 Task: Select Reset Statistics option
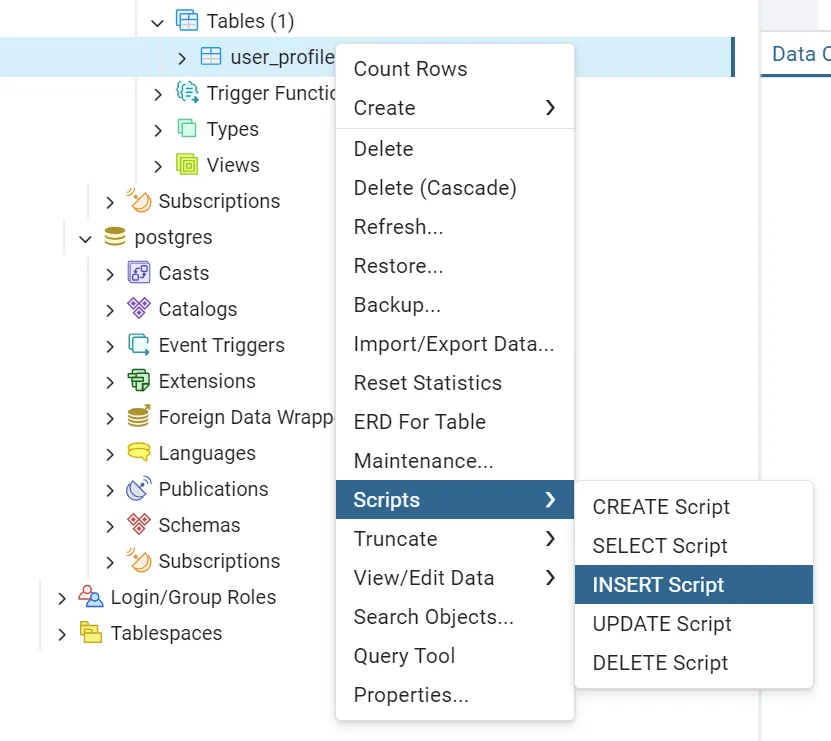(x=455, y=383)
